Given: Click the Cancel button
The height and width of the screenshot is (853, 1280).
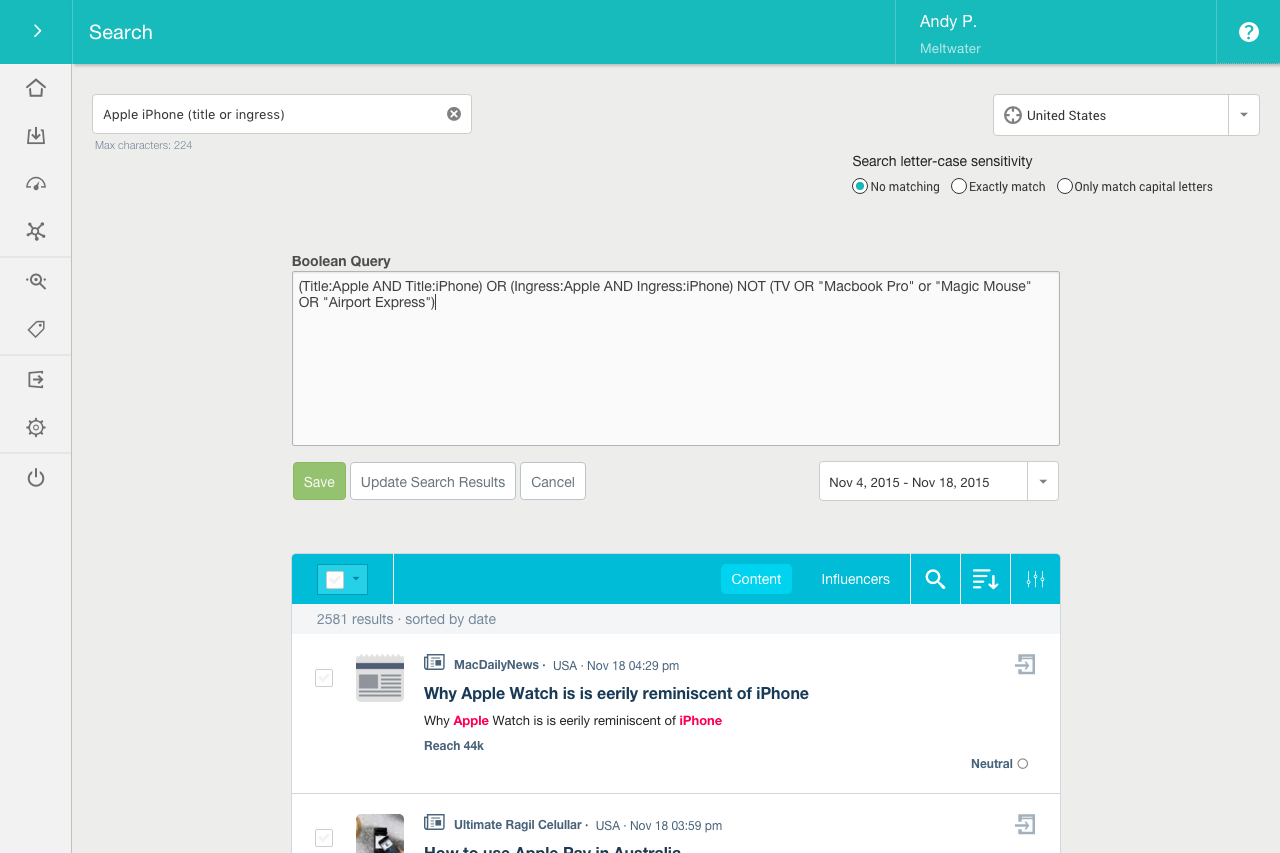Looking at the screenshot, I should [553, 481].
